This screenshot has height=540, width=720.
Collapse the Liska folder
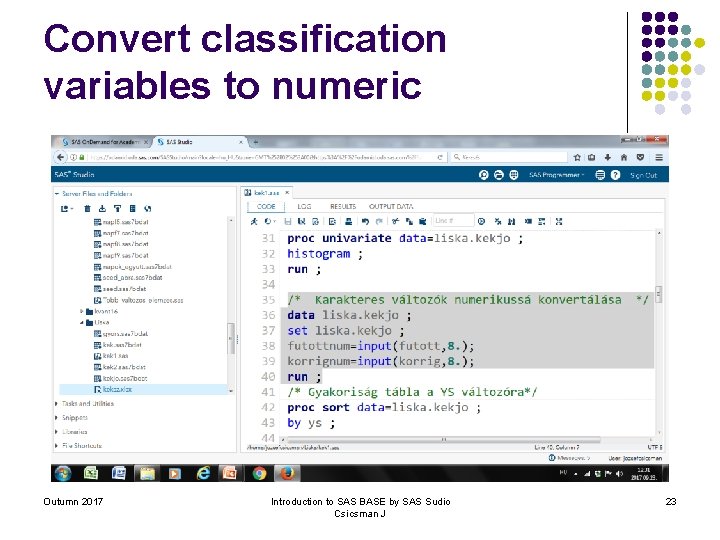tap(82, 322)
